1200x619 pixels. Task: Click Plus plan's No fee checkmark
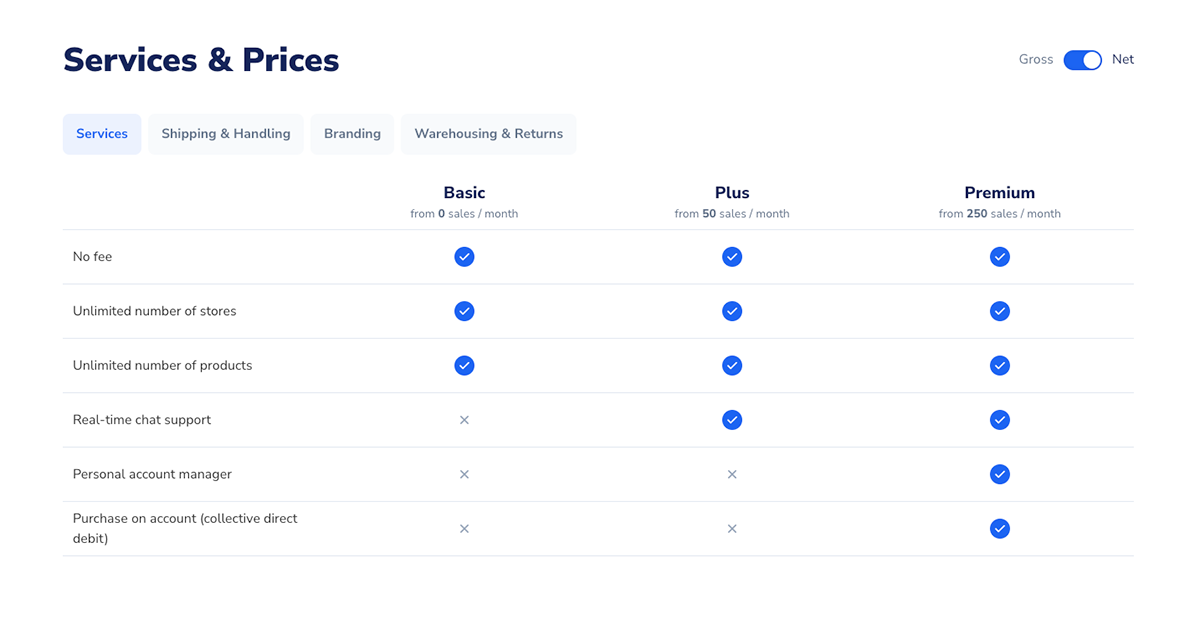tap(732, 257)
